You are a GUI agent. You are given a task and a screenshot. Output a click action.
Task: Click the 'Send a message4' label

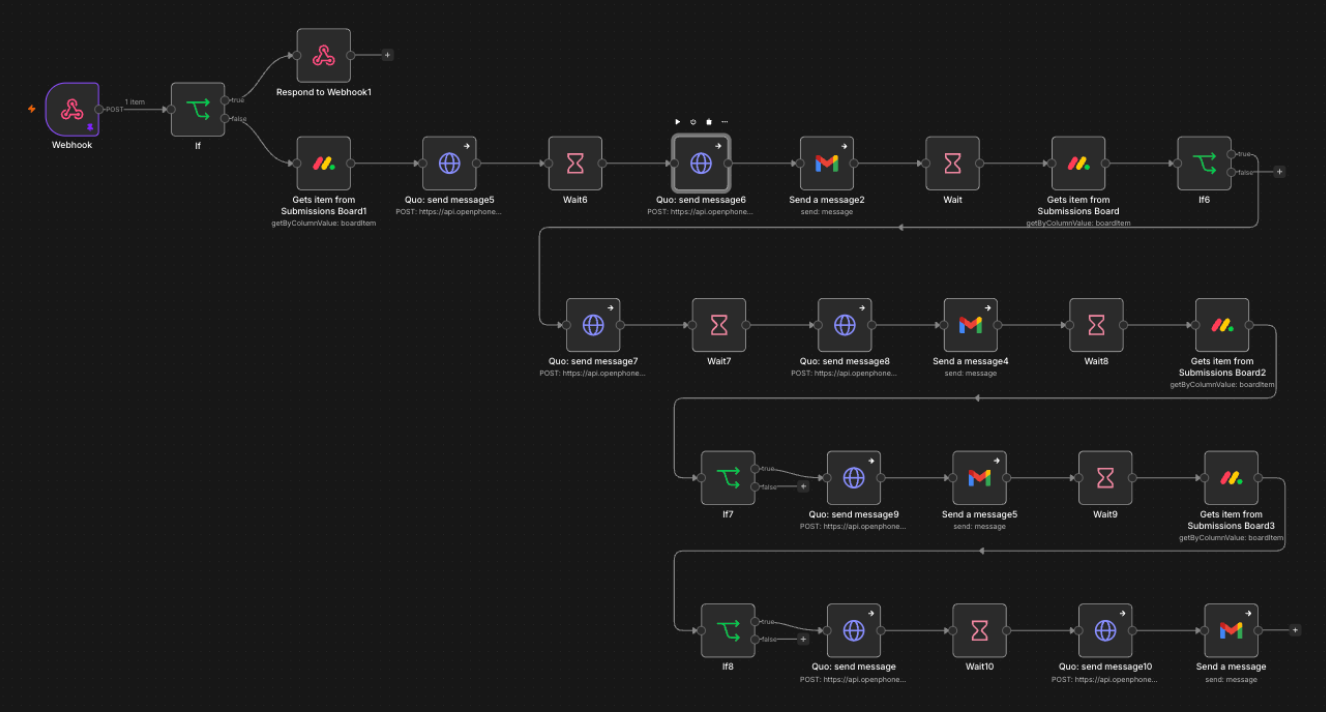pos(971,361)
